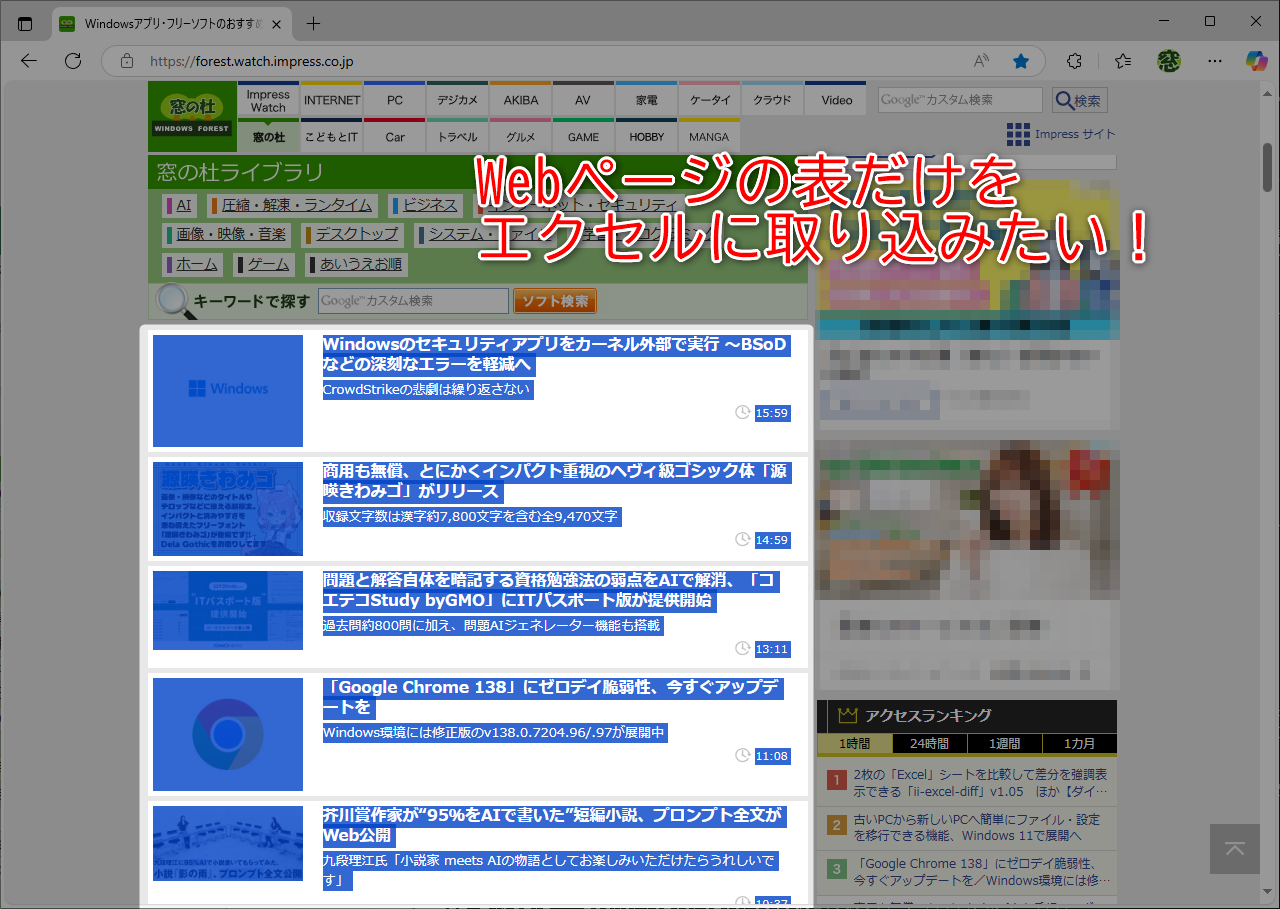Select the 24時間 ranking tab
The height and width of the screenshot is (909, 1280).
(x=928, y=743)
